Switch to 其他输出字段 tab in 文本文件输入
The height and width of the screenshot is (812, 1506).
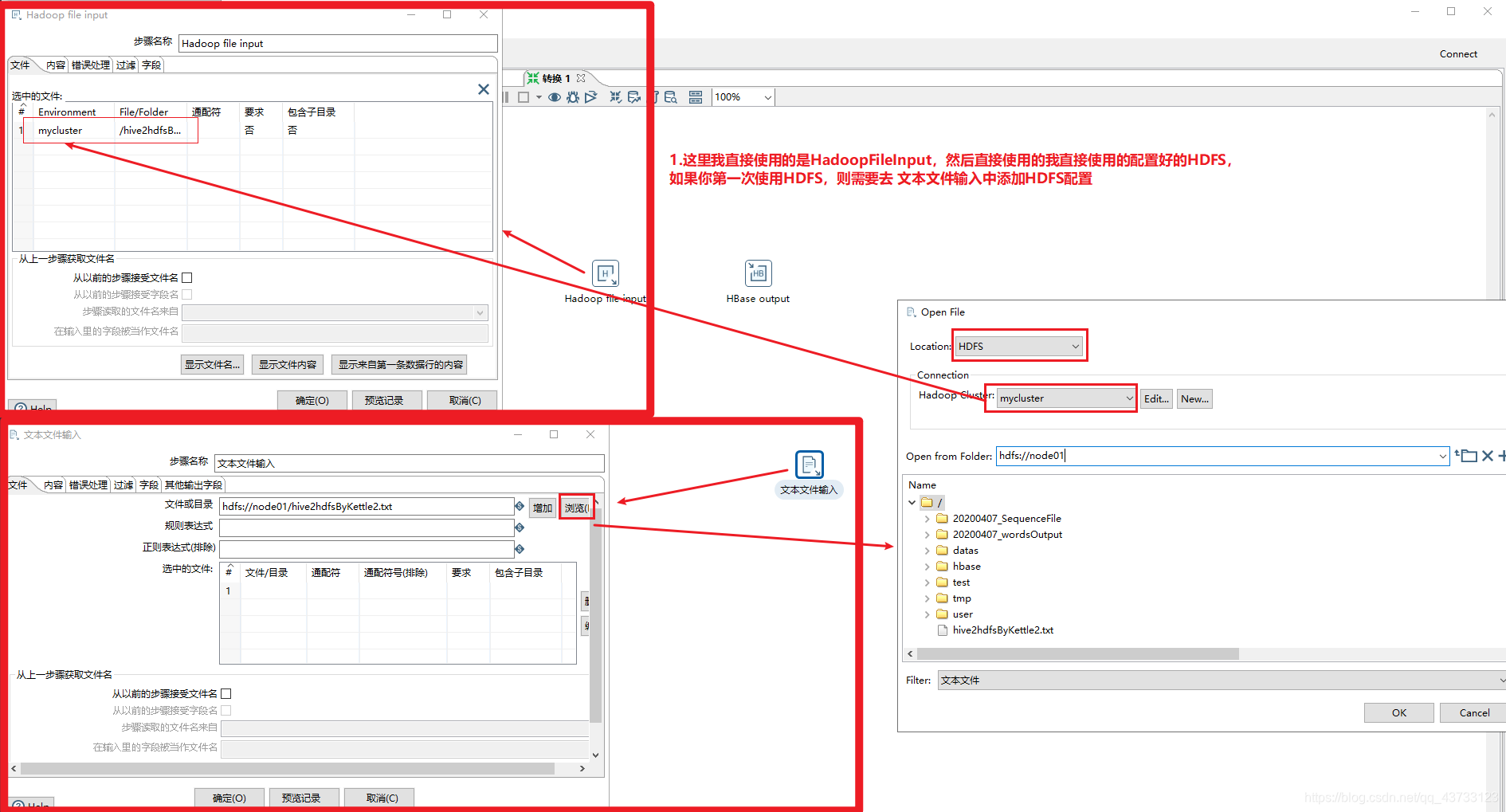coord(194,485)
